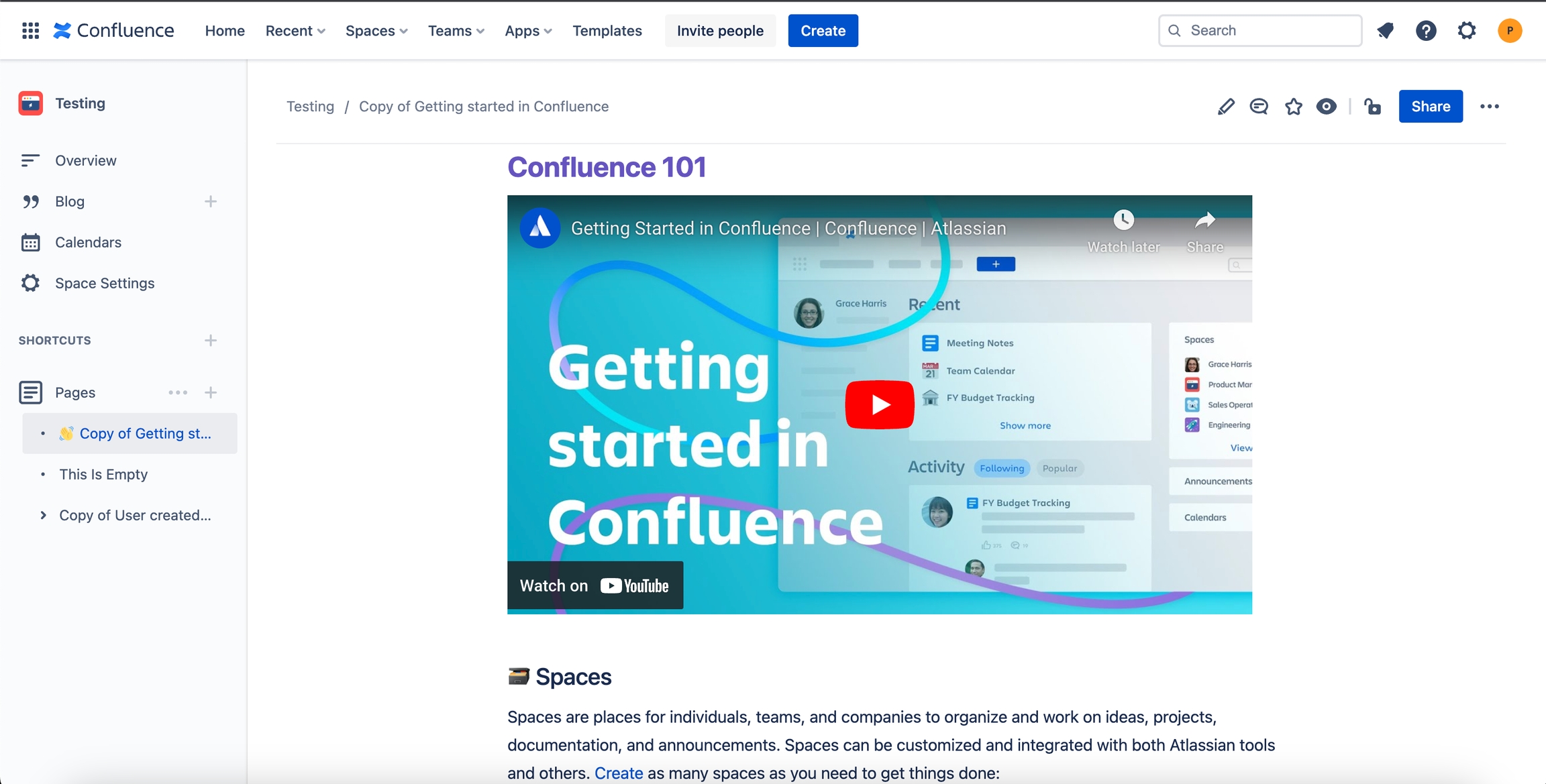Open the page more actions ellipsis

point(1489,107)
